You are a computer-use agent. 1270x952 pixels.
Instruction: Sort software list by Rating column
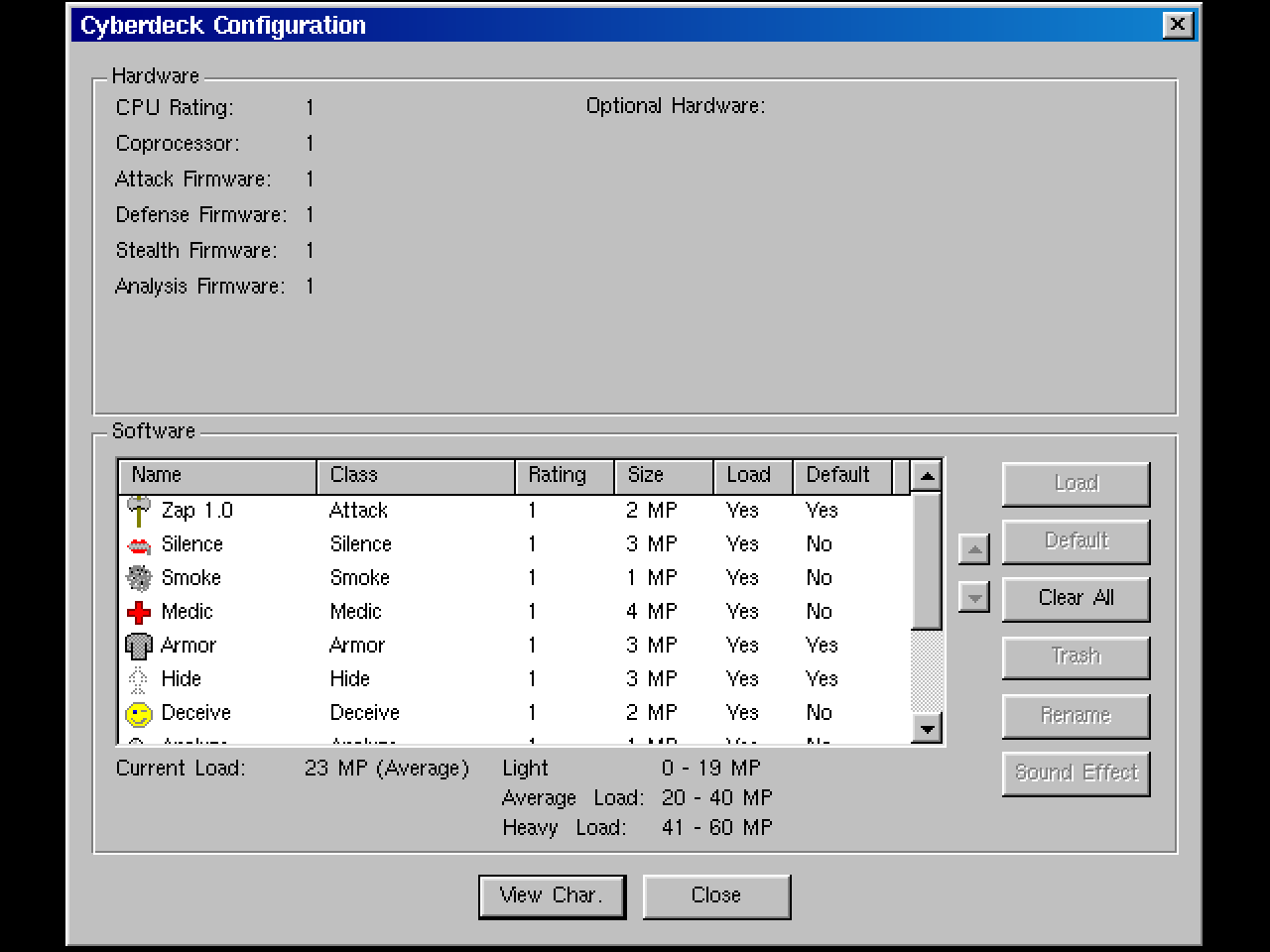[x=565, y=476]
